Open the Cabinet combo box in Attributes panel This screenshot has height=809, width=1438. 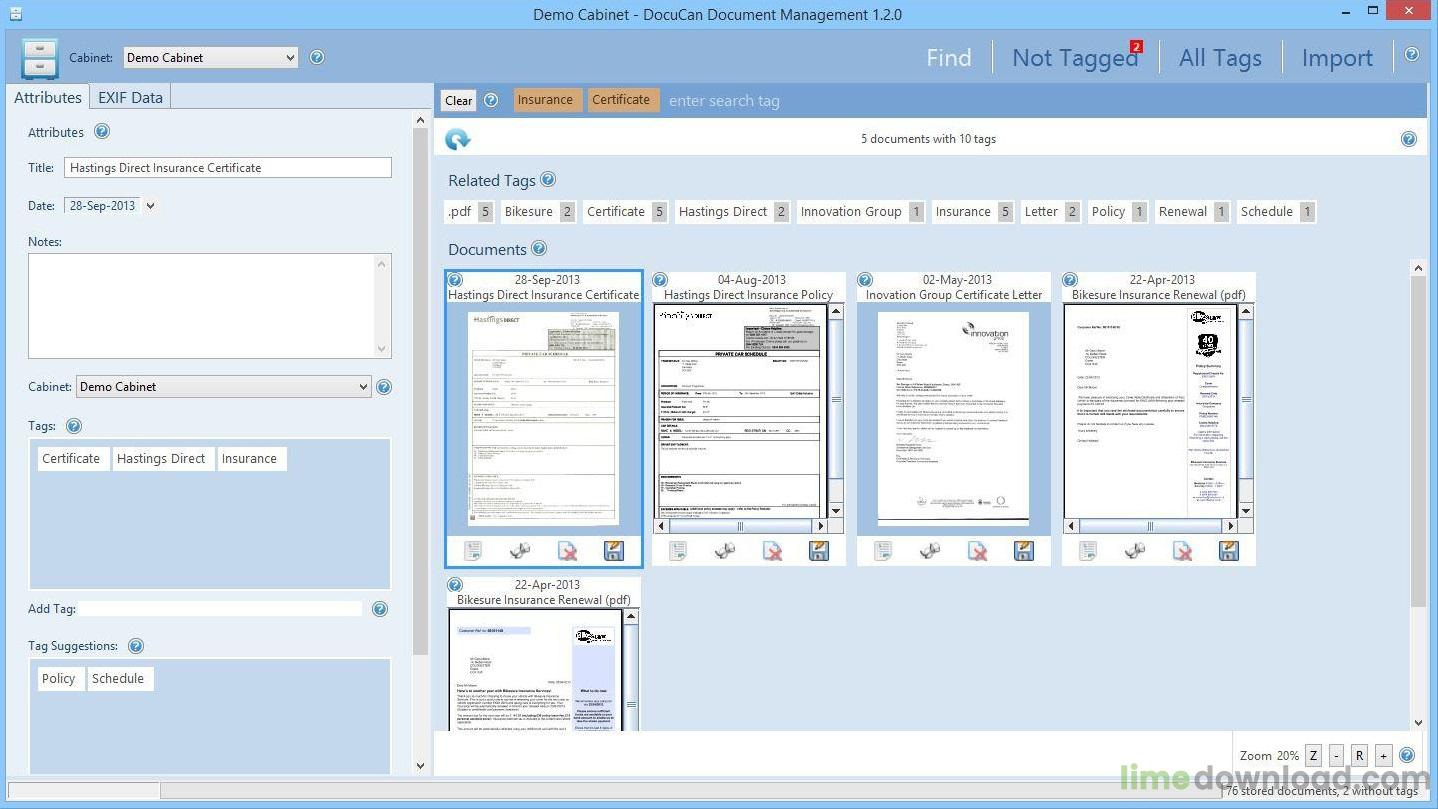[x=223, y=387]
